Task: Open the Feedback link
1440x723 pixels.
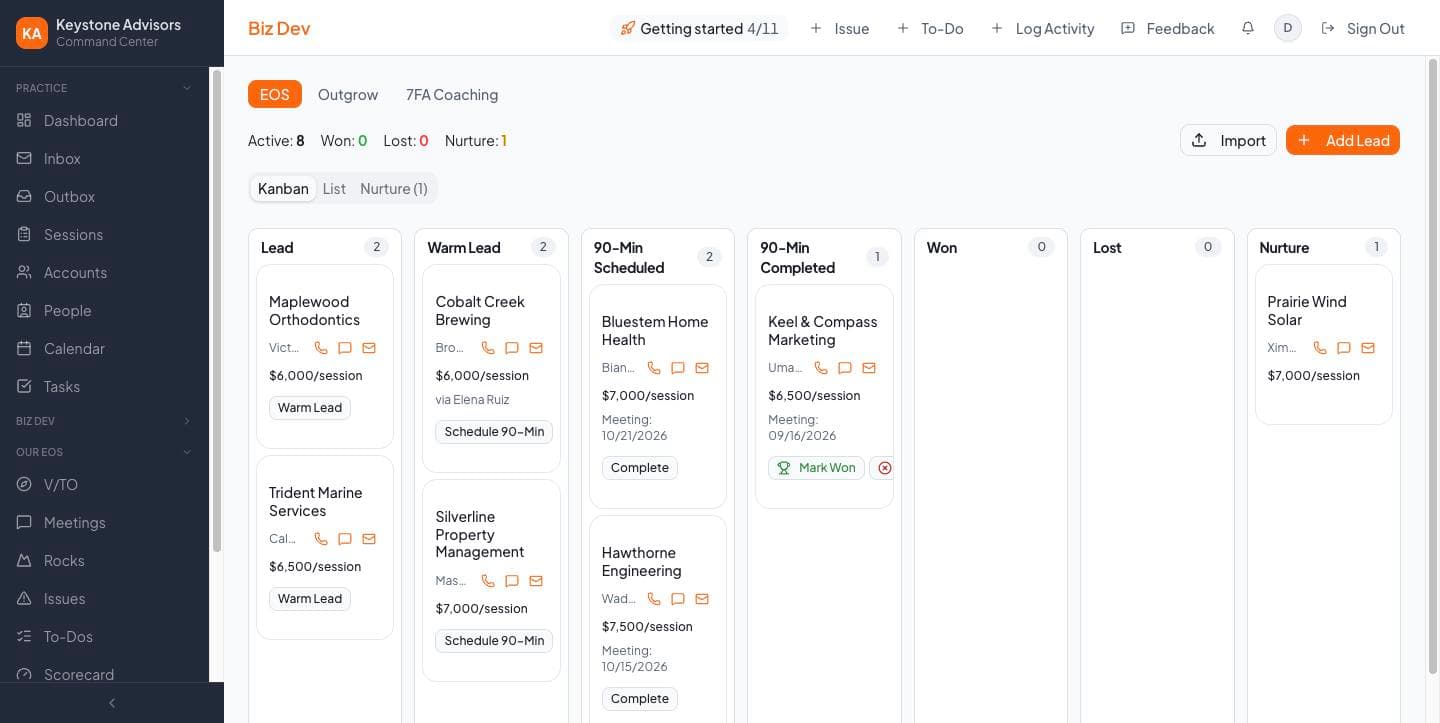Action: (1168, 28)
